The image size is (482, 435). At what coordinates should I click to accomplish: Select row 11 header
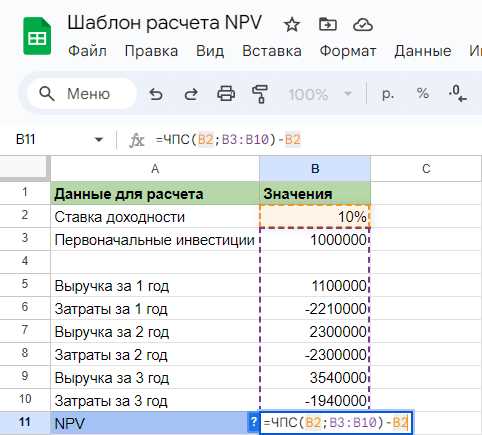(25, 423)
